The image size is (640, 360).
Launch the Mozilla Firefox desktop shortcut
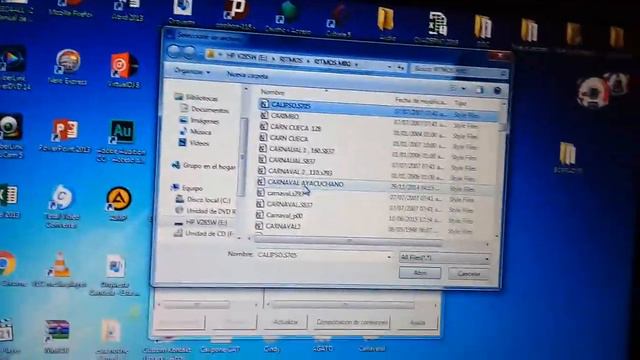click(x=70, y=8)
